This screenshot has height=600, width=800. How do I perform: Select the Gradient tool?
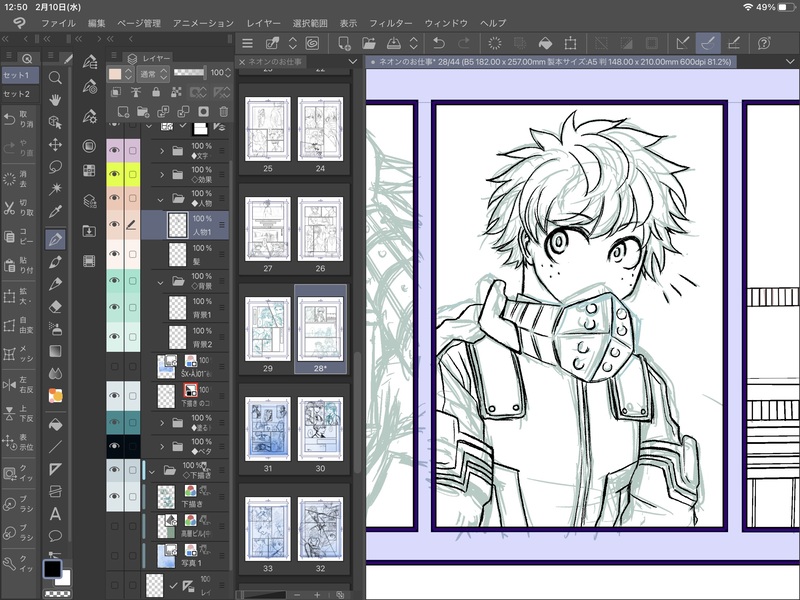[55, 351]
